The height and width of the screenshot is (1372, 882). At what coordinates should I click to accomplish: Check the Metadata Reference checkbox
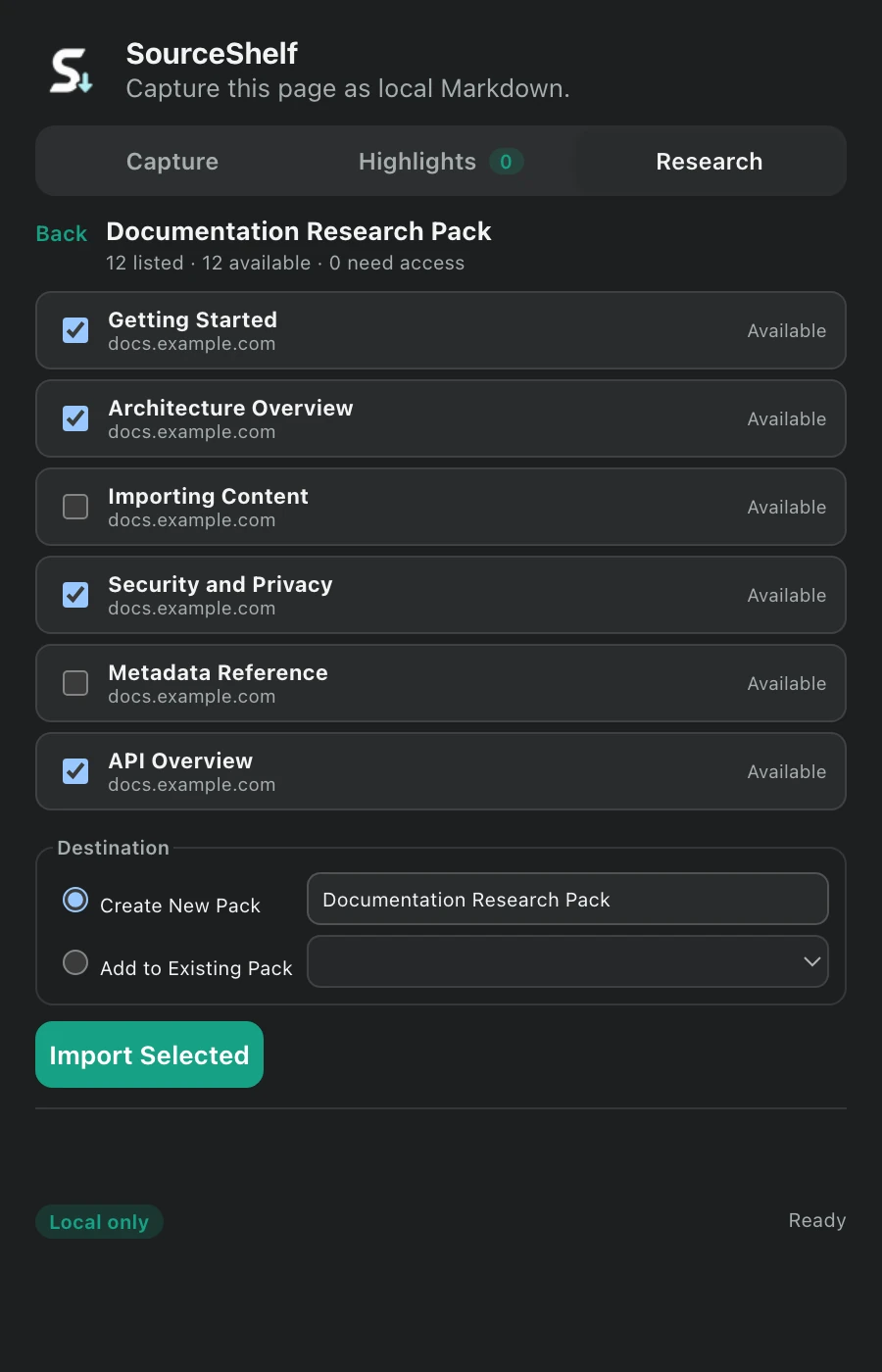pos(75,683)
